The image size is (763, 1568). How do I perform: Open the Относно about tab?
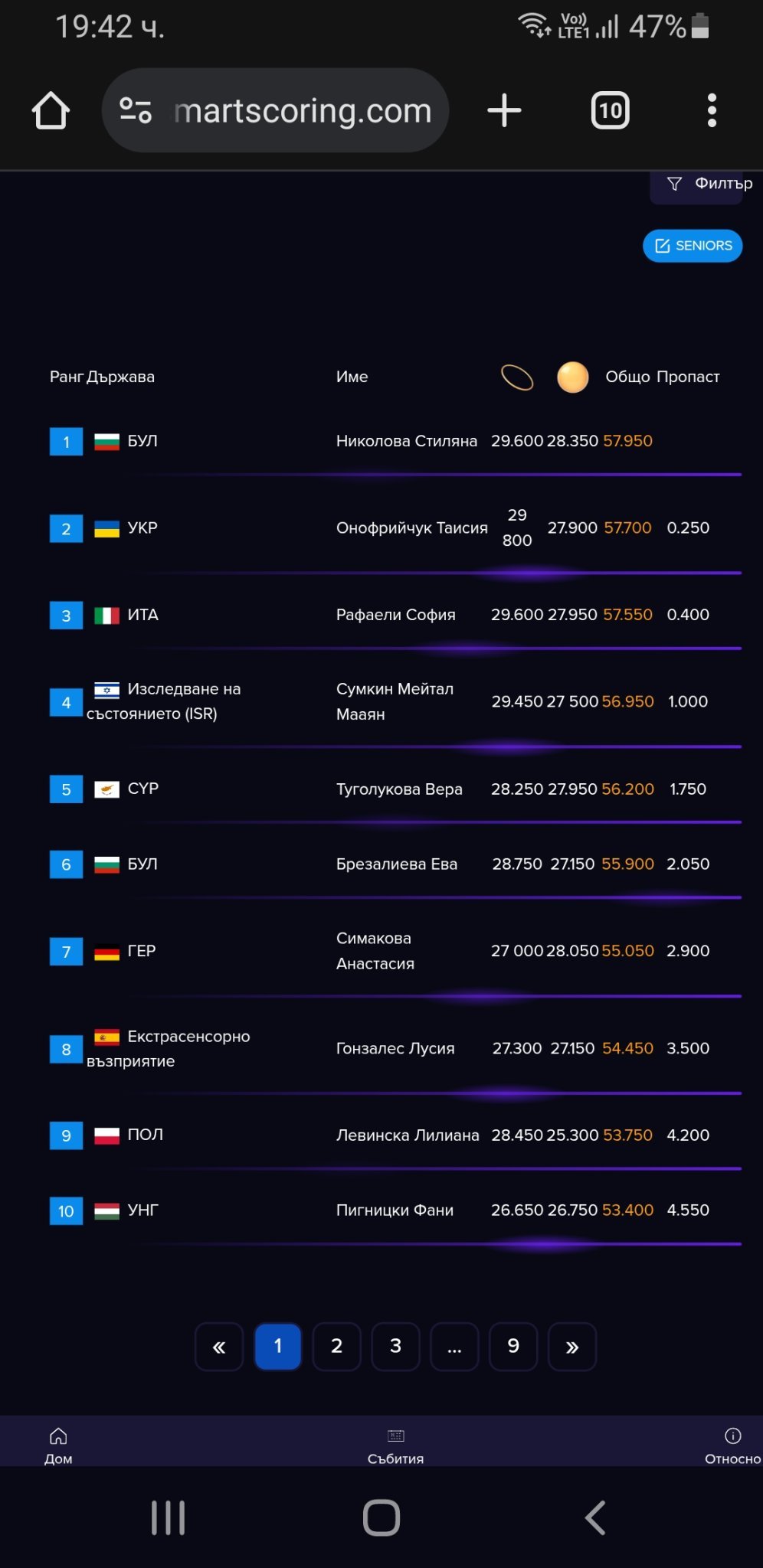(x=732, y=1445)
